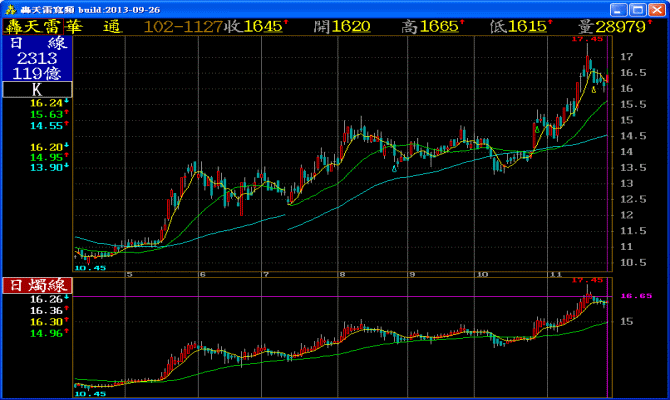
Task: Click the cyan 13.90 moving average value
Action: (x=46, y=168)
